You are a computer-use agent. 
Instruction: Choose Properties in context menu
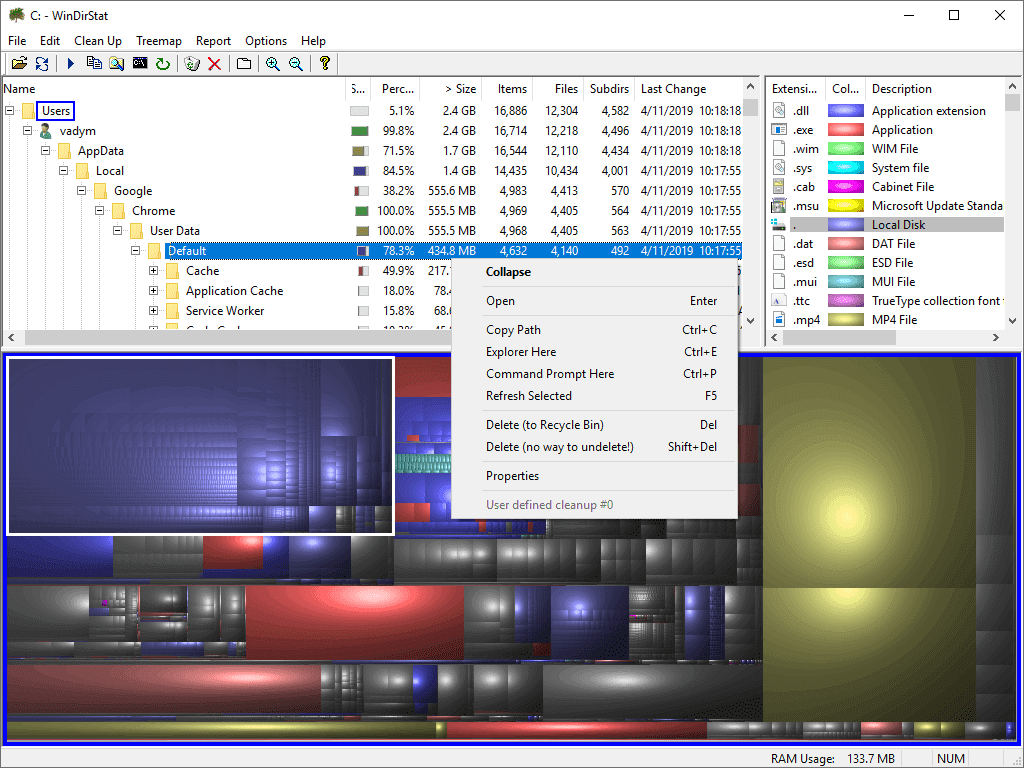(595, 475)
